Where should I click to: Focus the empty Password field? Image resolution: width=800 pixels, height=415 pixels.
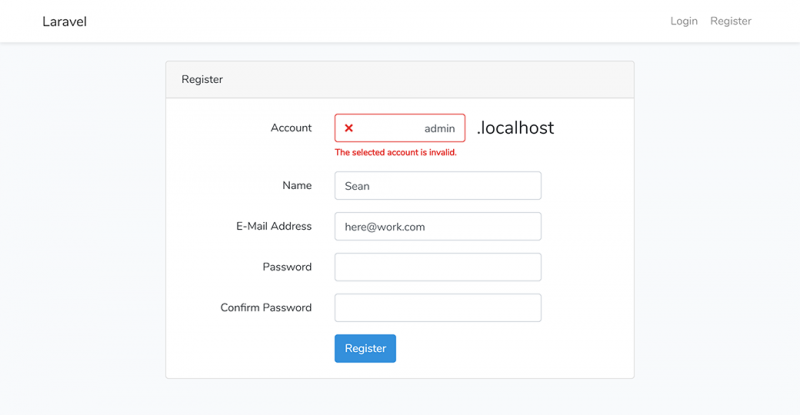point(437,267)
